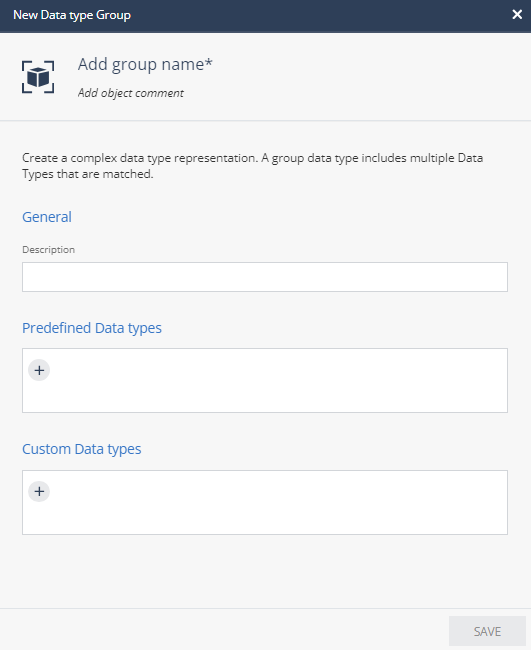Add a custom data type with plus icon
Image resolution: width=531 pixels, height=650 pixels.
pyautogui.click(x=39, y=492)
